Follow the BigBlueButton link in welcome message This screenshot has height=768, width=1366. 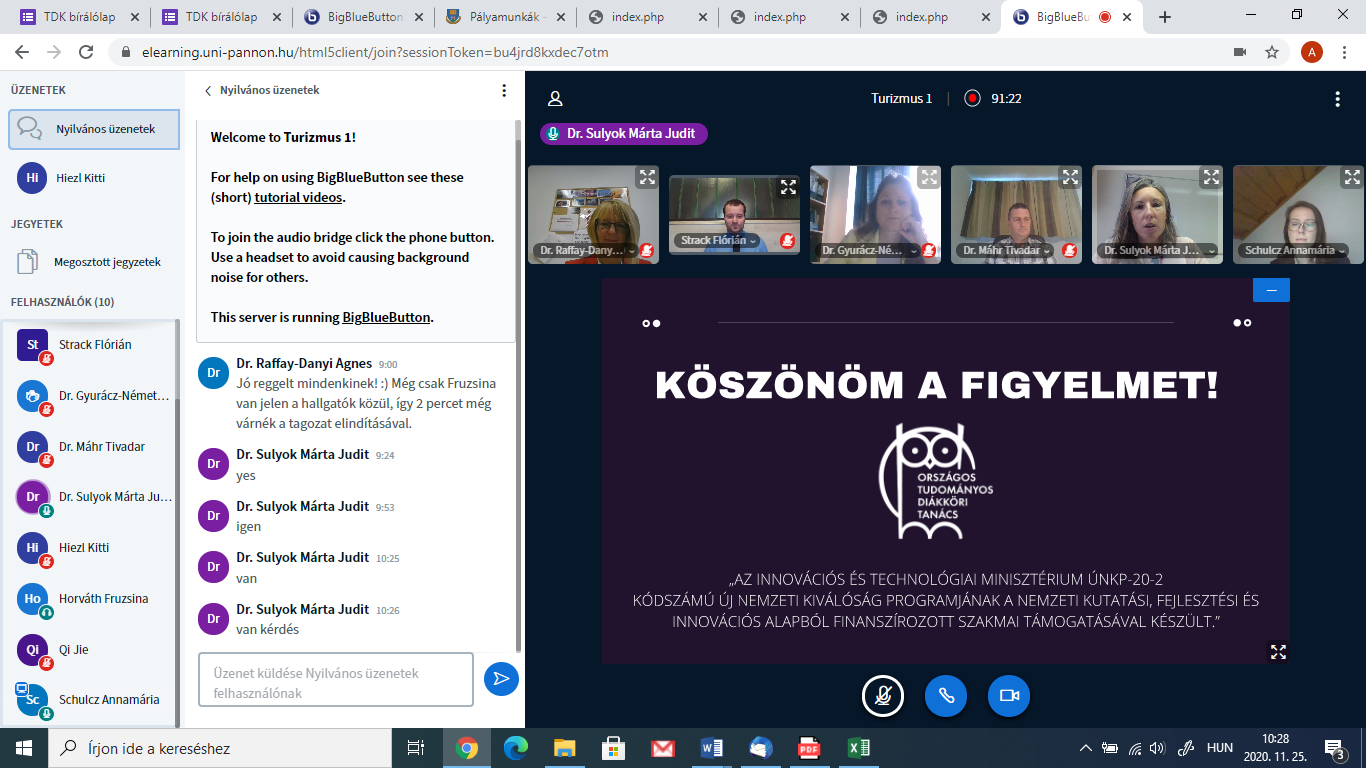click(386, 317)
